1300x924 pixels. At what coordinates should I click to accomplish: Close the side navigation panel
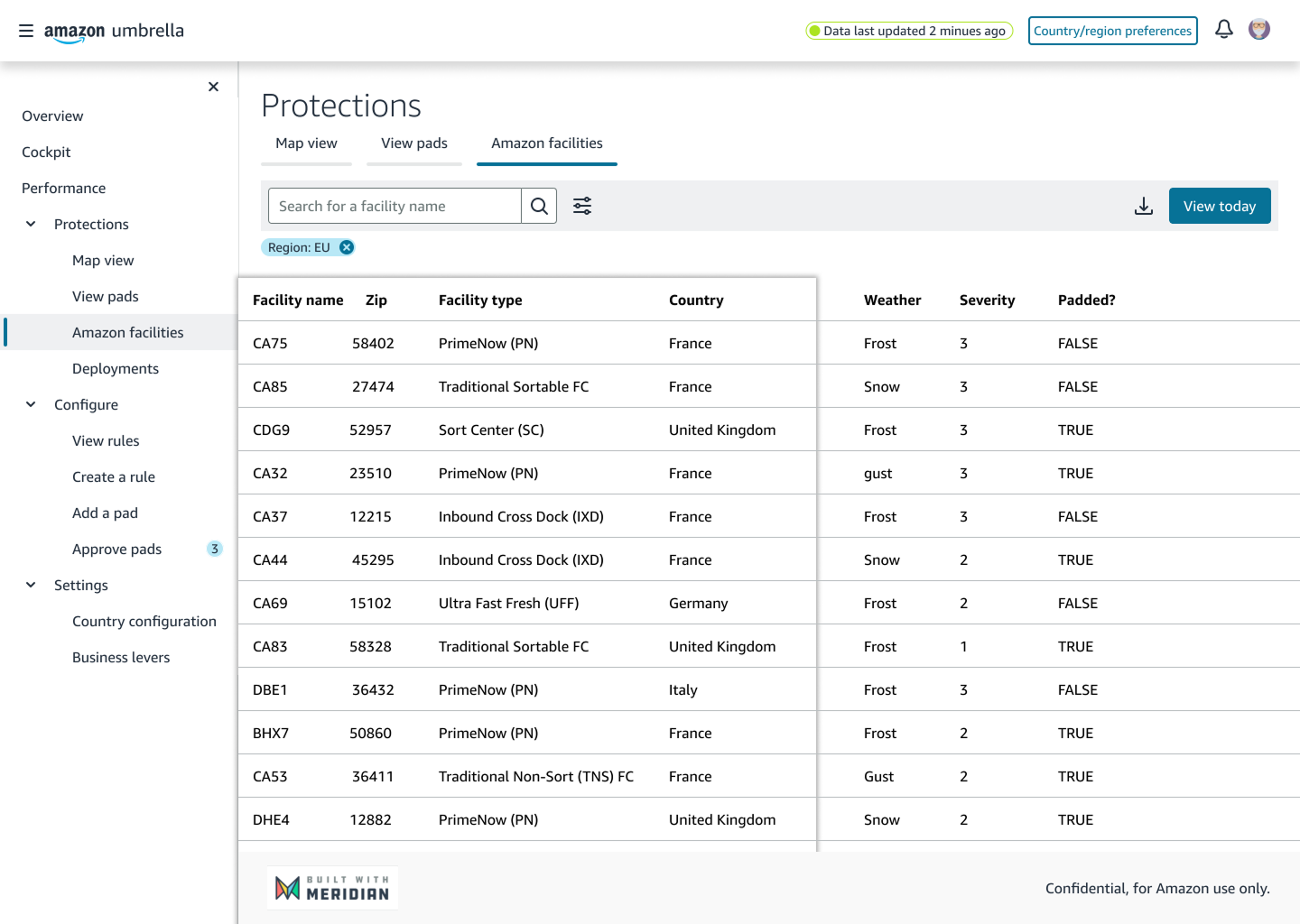(x=213, y=87)
